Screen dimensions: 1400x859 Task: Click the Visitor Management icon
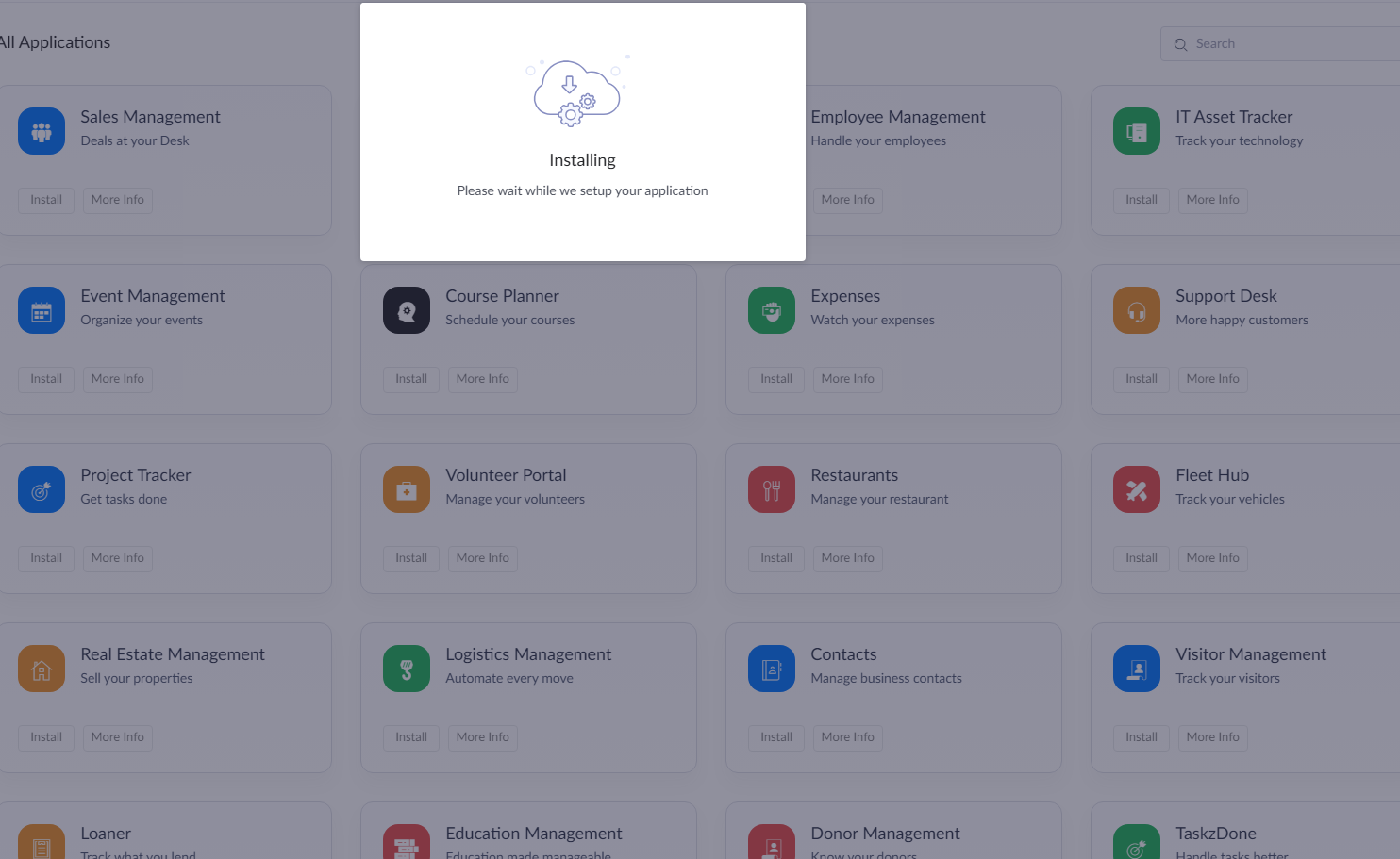[x=1137, y=669]
